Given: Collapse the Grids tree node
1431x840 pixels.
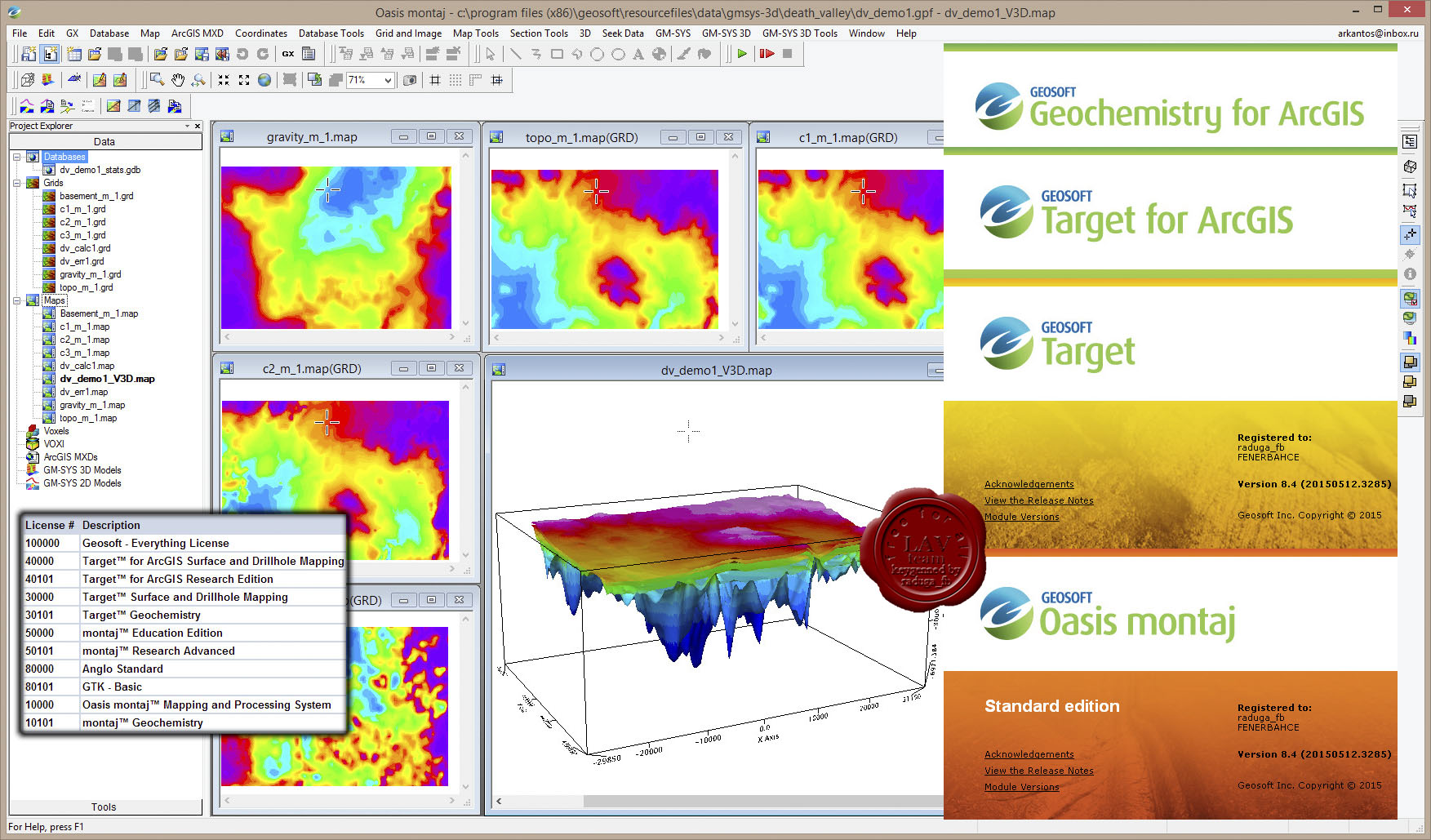Looking at the screenshot, I should point(16,183).
